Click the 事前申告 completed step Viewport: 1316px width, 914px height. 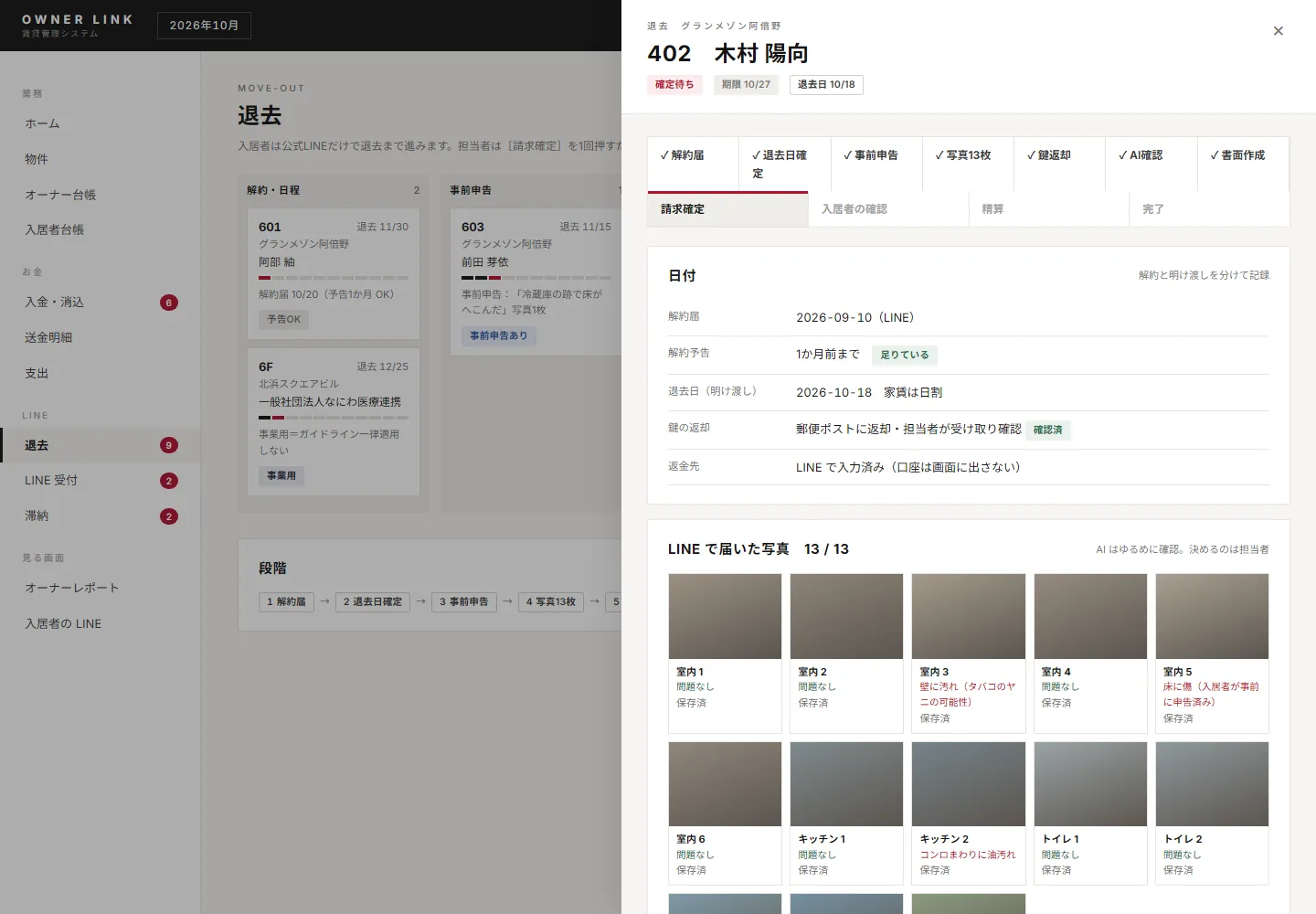click(876, 164)
